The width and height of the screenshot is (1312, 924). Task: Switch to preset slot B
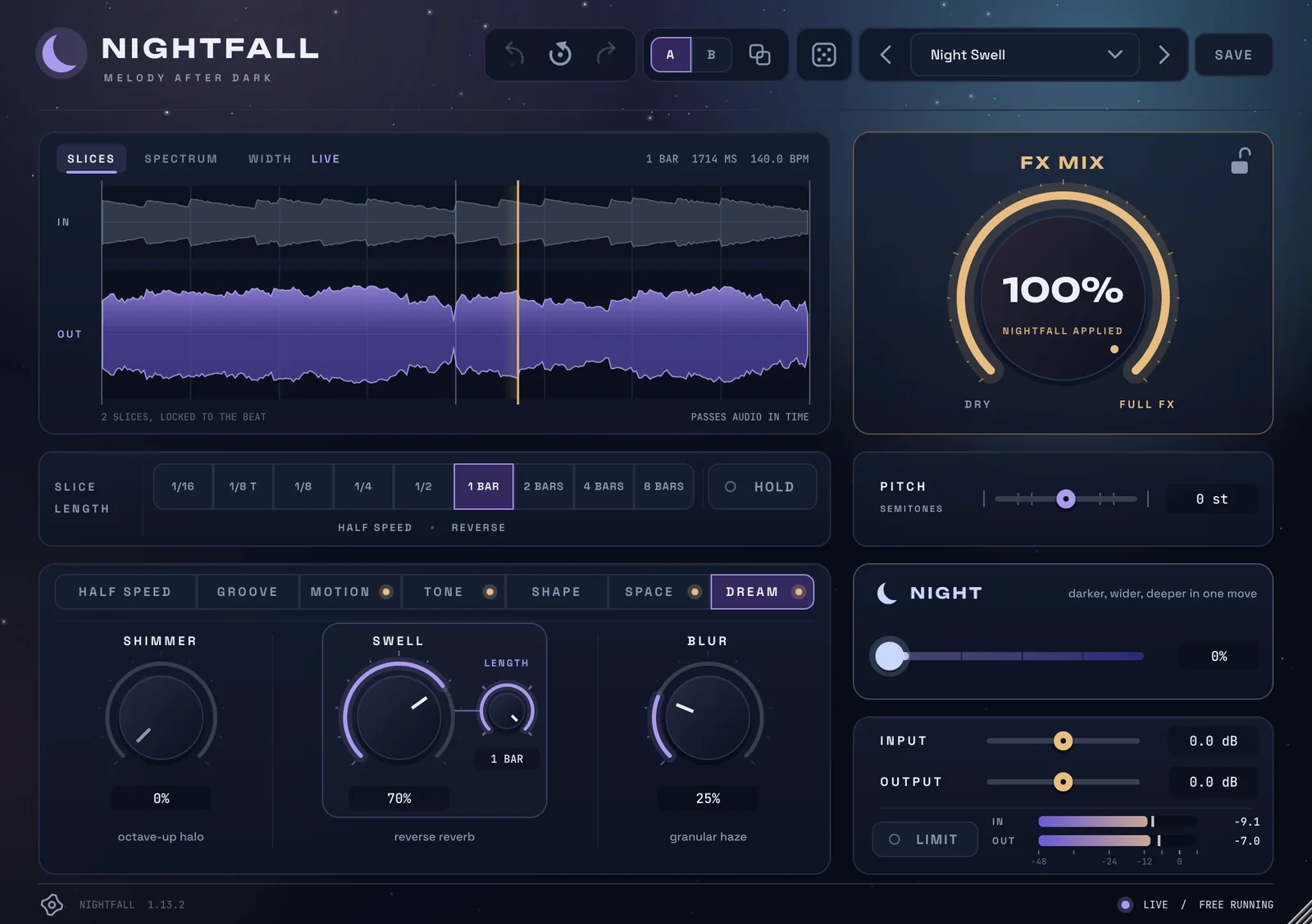click(711, 55)
